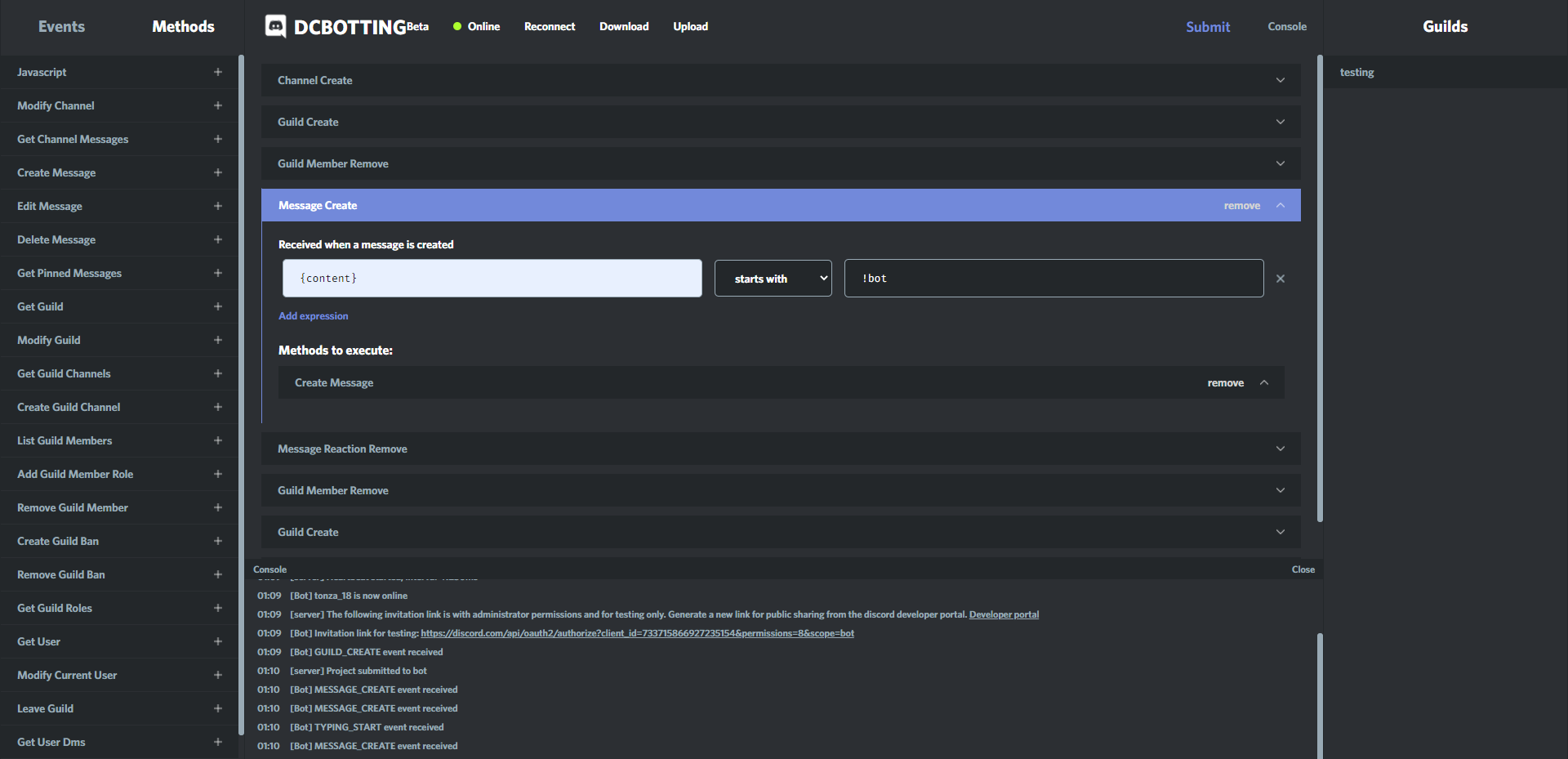Add Delete Message using its plus icon
The image size is (1568, 759).
pyautogui.click(x=218, y=239)
